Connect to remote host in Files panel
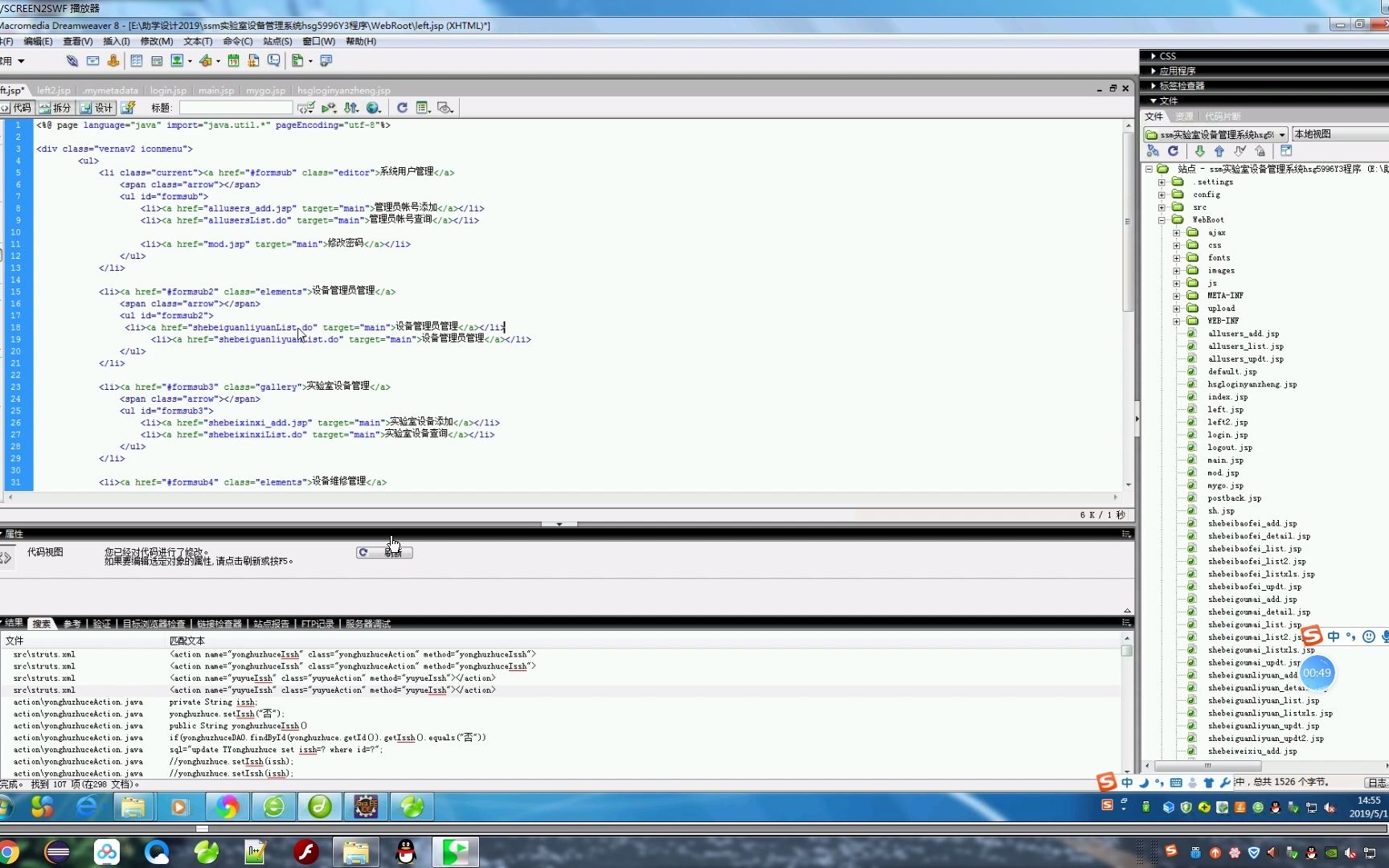The width and height of the screenshot is (1389, 868). click(x=1153, y=151)
